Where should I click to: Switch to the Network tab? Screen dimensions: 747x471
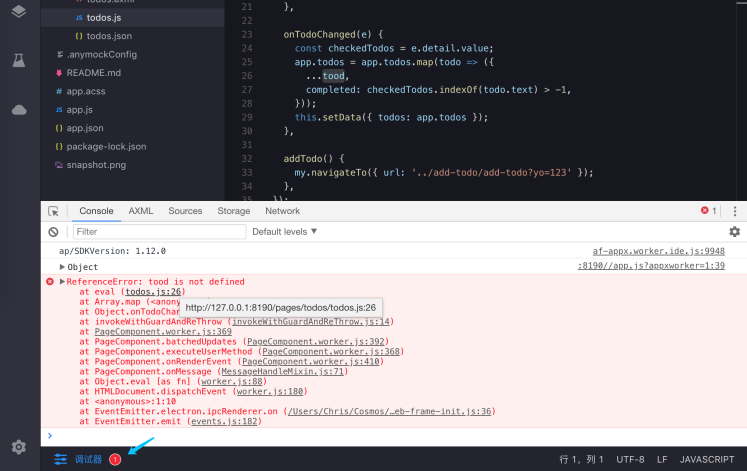[283, 211]
